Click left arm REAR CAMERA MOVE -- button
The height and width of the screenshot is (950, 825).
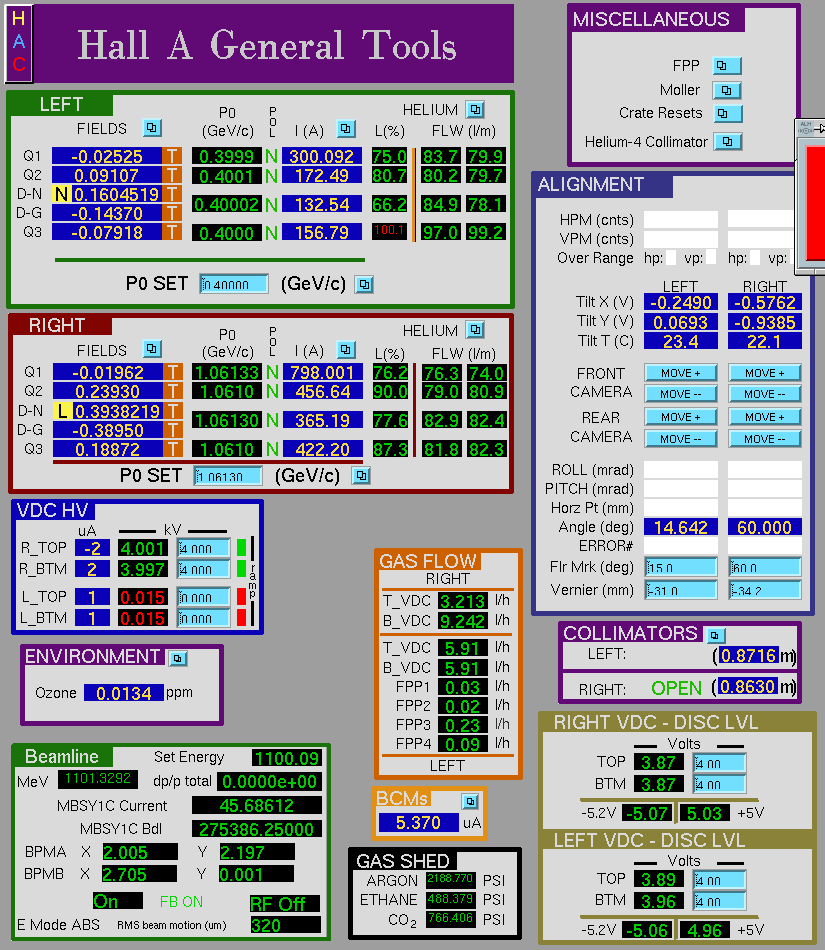coord(681,439)
